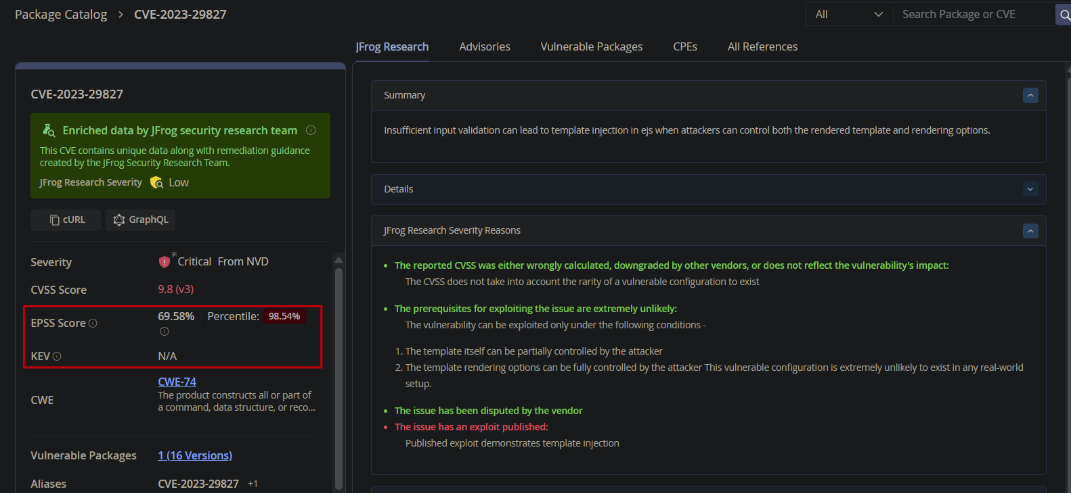Open the 1 (16 Versions) vulnerable packages link
Screen dimensions: 1071x493
[195, 455]
